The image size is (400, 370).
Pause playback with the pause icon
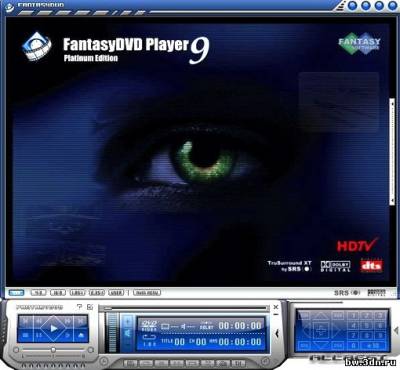click(39, 335)
